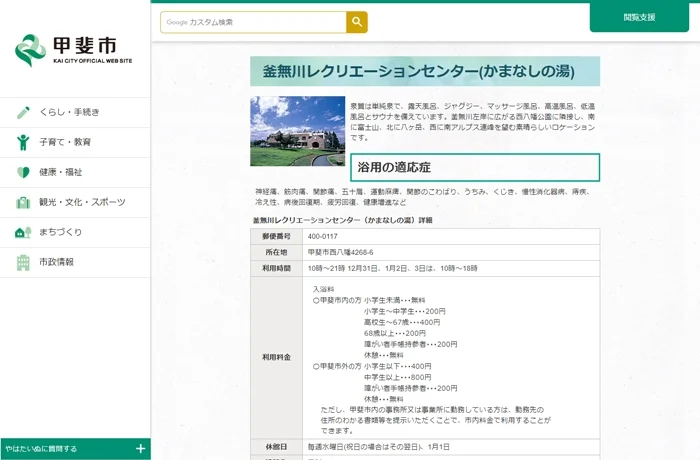Click the 休館日 table header cell
Image resolution: width=700 pixels, height=460 pixels.
[276, 447]
